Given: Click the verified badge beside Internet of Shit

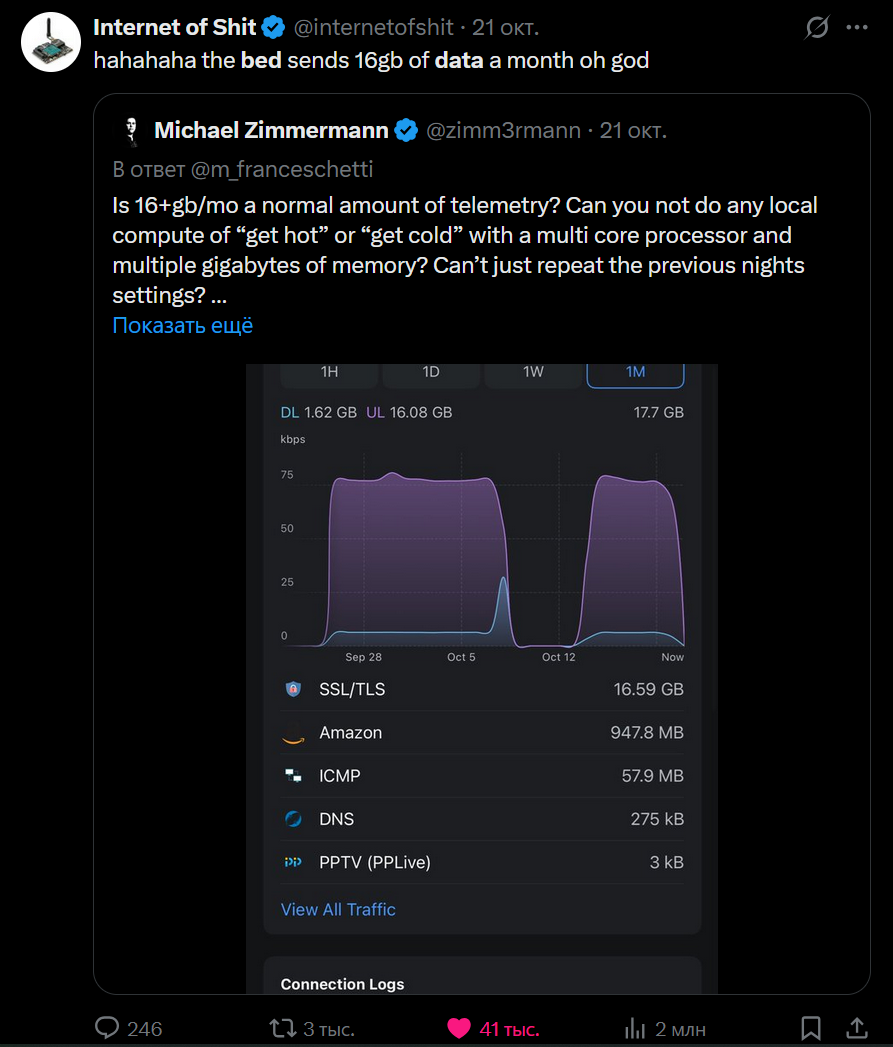Looking at the screenshot, I should (x=275, y=27).
